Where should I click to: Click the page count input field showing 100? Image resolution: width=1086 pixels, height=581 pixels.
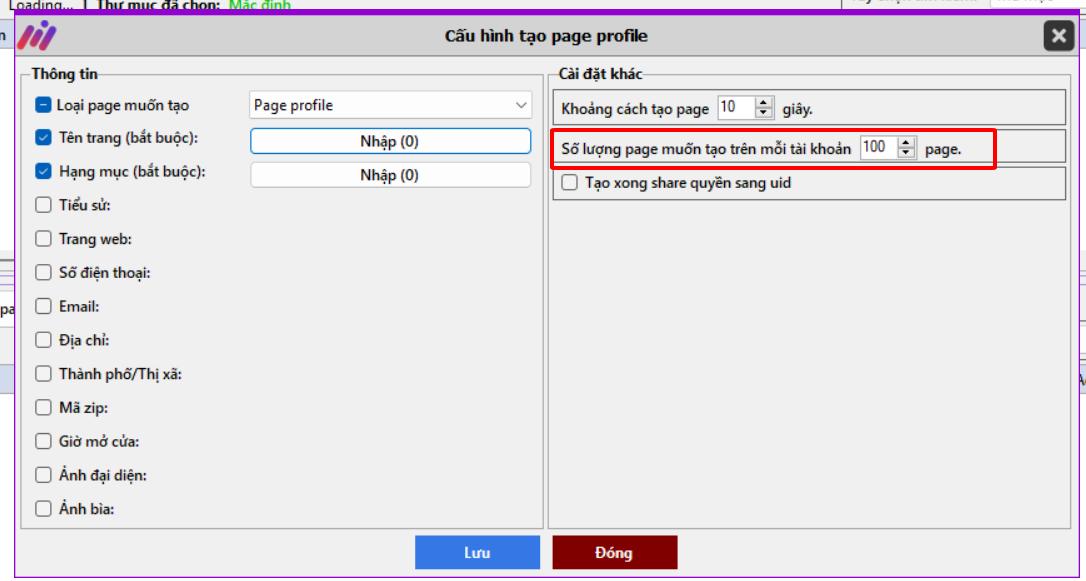tap(877, 148)
